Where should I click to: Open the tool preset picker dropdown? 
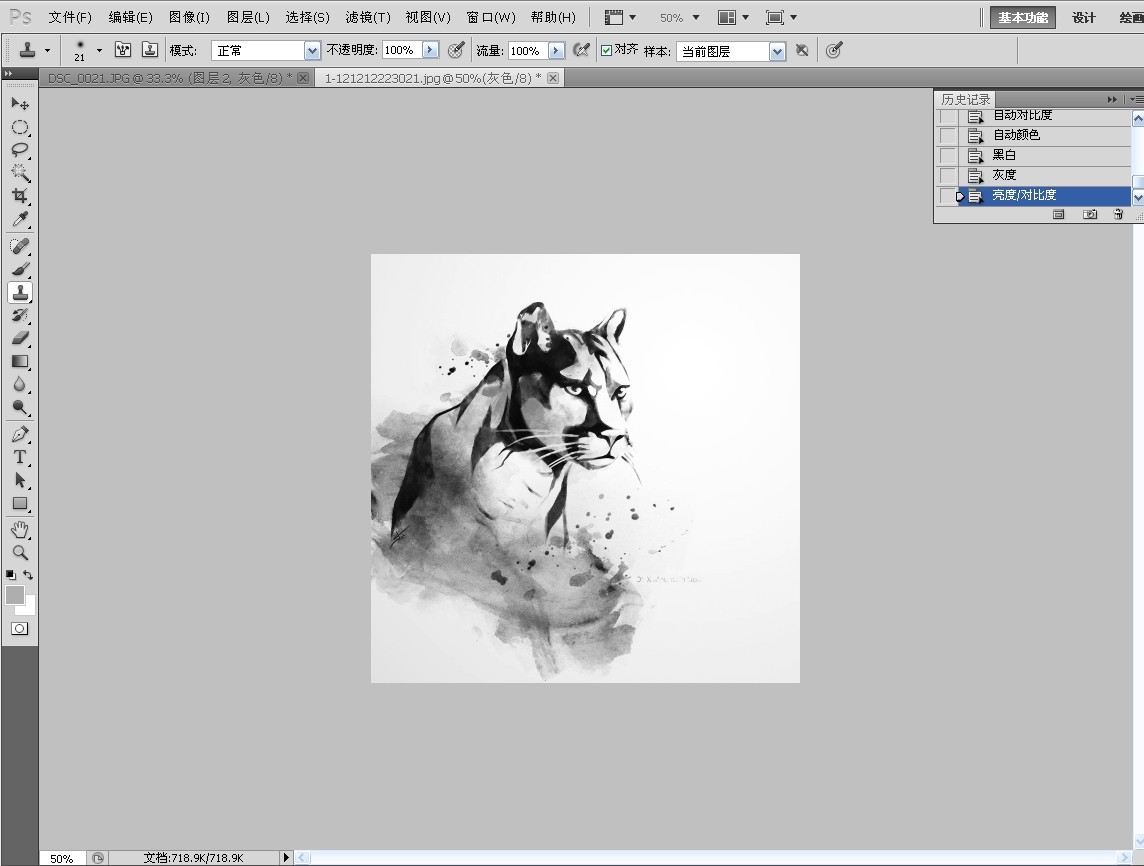[x=47, y=50]
